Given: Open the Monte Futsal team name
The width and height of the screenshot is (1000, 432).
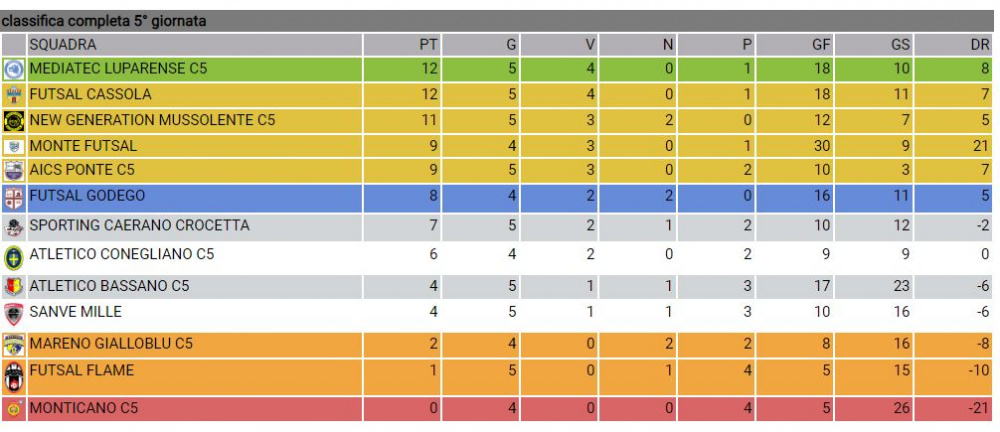Looking at the screenshot, I should pos(83,145).
